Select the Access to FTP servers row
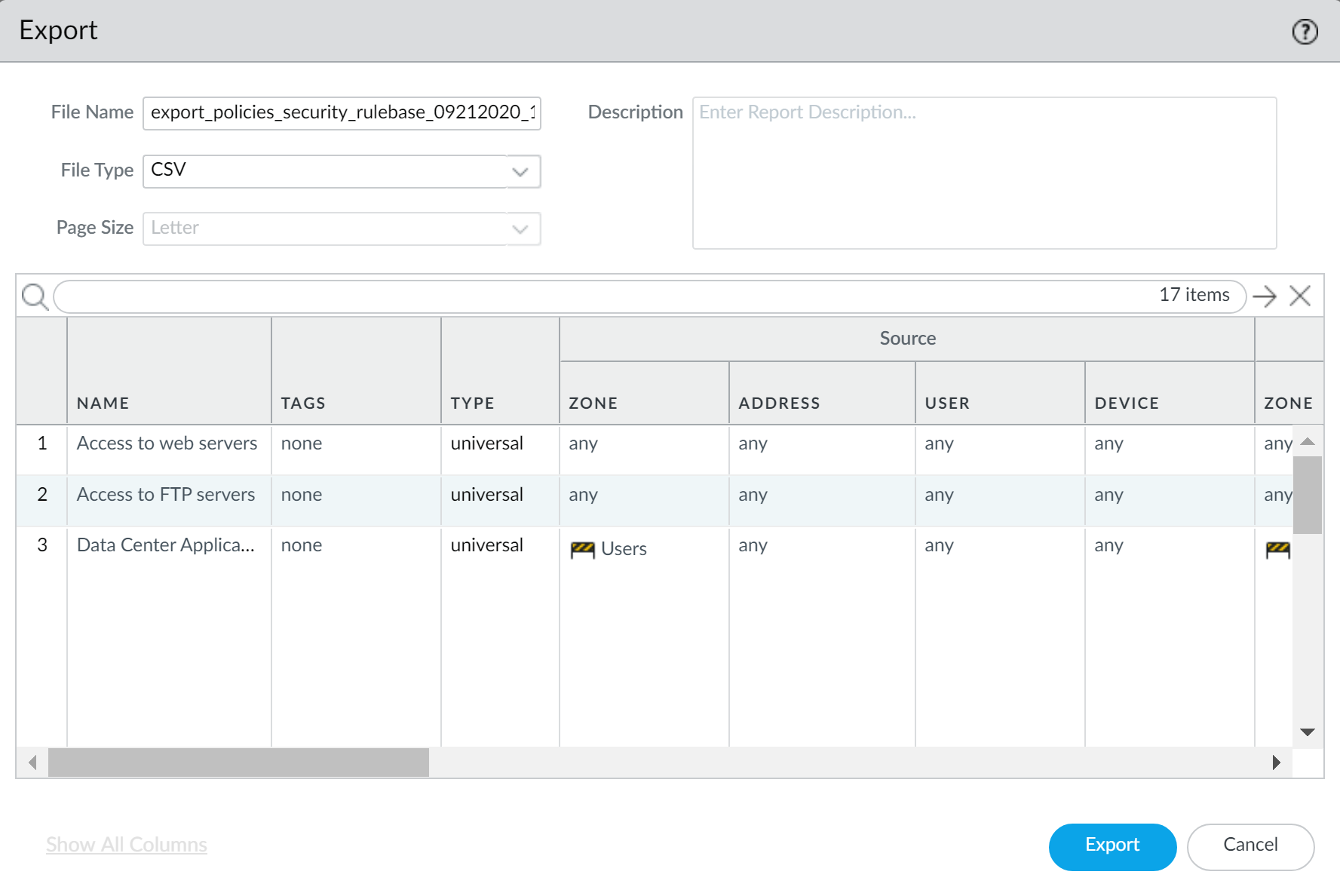The height and width of the screenshot is (896, 1340). point(165,495)
